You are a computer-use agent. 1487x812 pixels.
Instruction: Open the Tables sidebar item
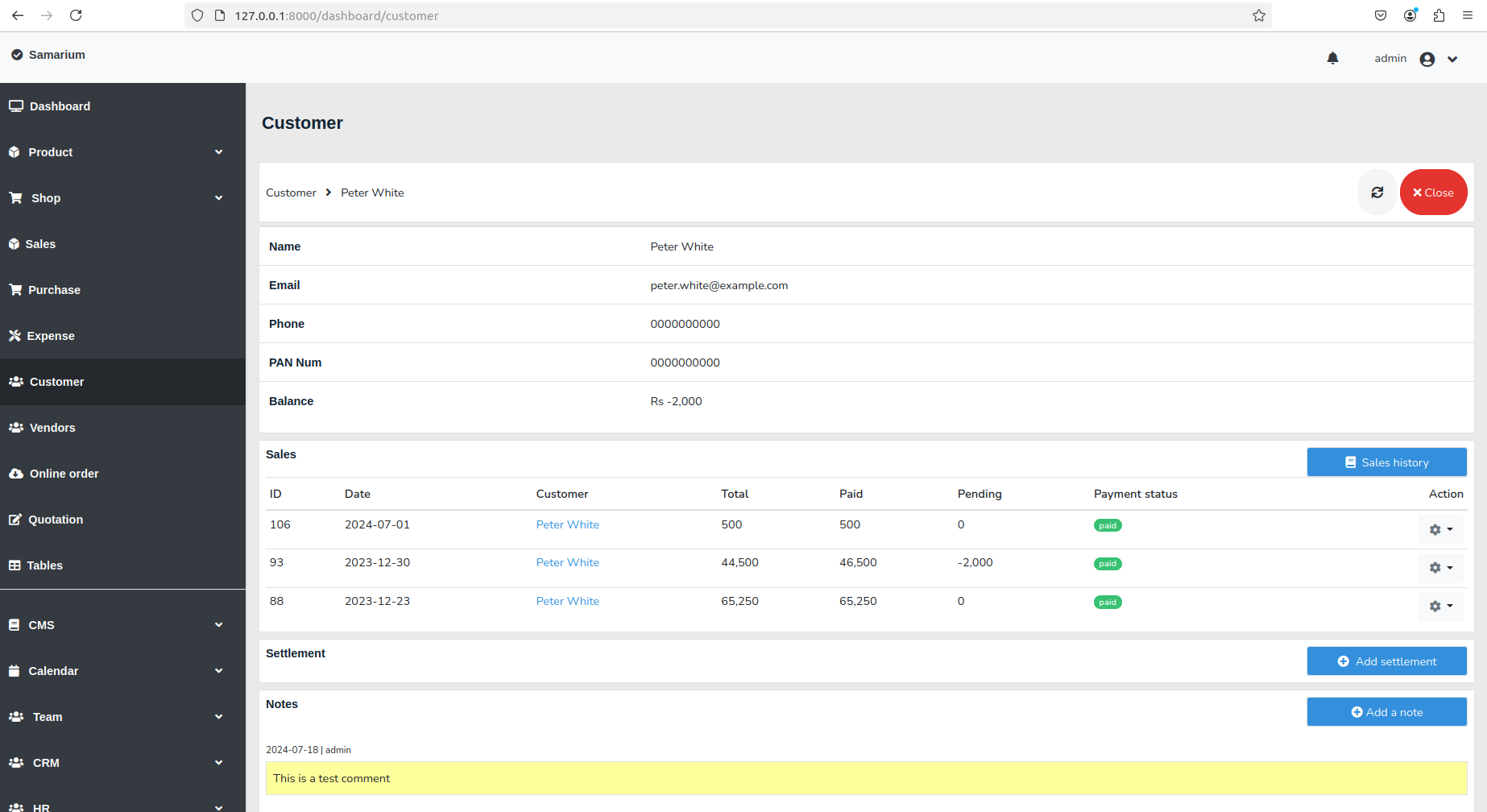[122, 565]
